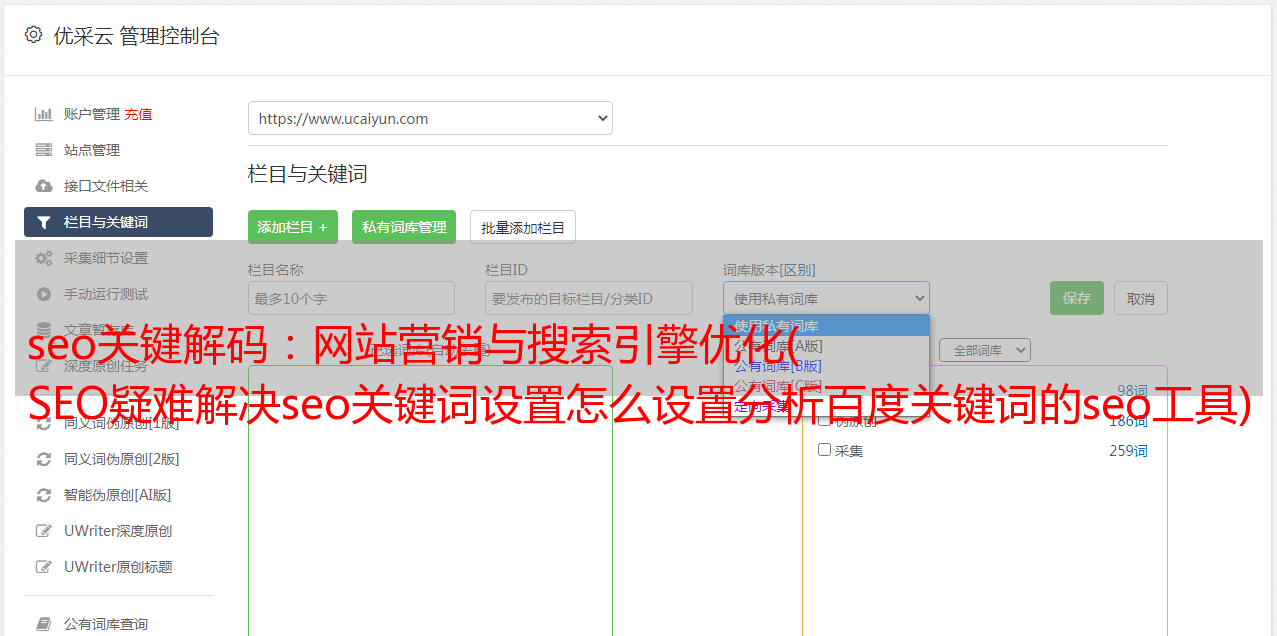Open the 词库版本 dropdown showing 使用私有词库

pos(826,298)
